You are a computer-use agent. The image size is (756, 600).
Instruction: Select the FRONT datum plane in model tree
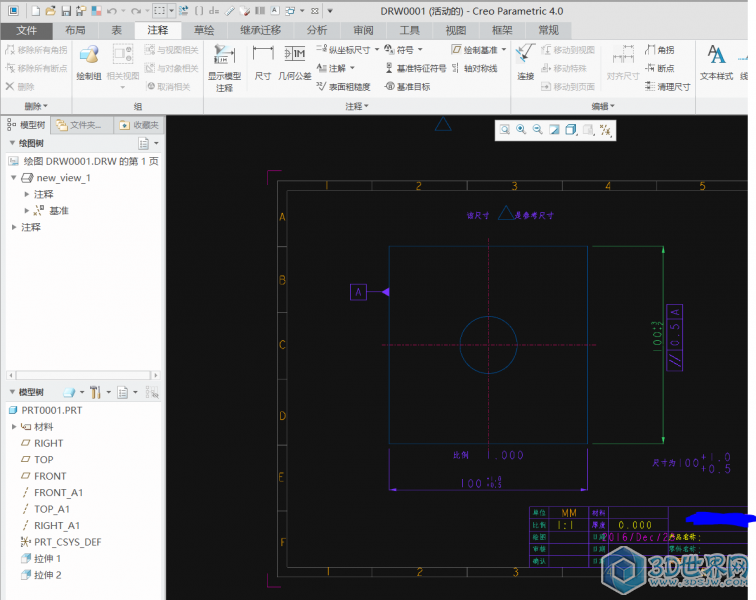(44, 476)
